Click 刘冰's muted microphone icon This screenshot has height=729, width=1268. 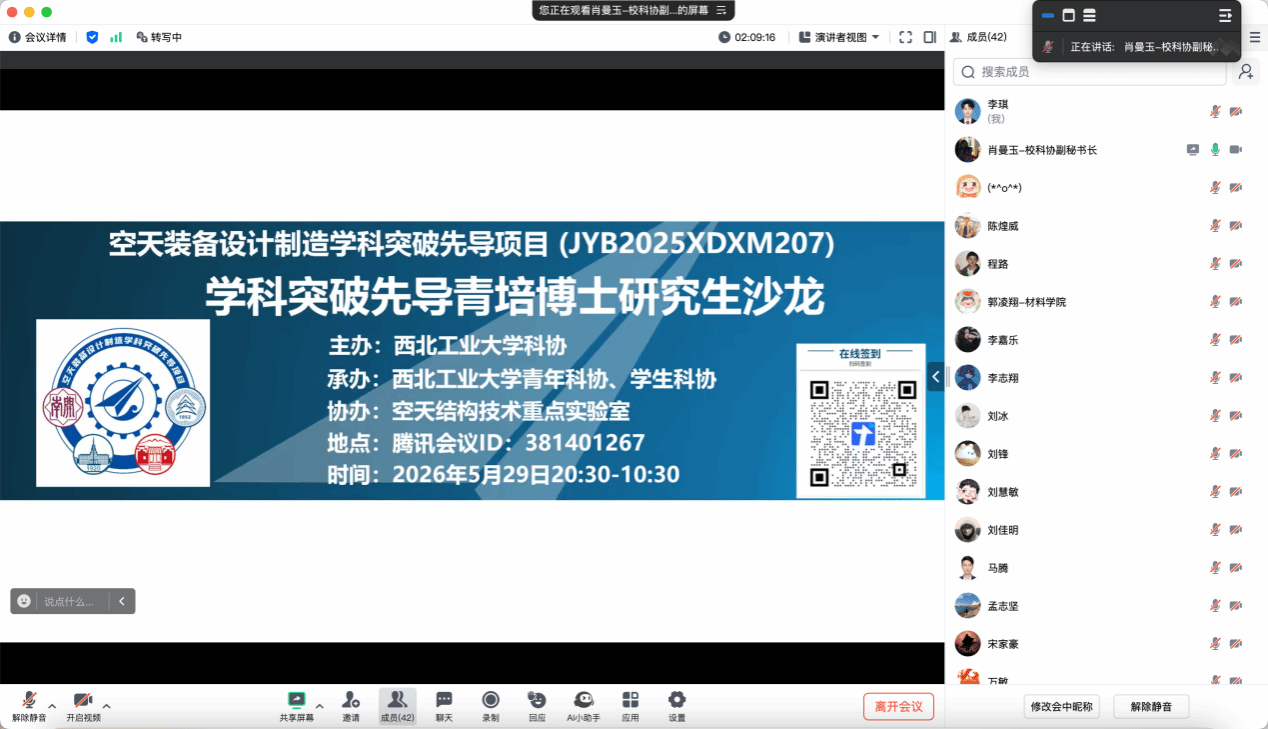(x=1215, y=416)
